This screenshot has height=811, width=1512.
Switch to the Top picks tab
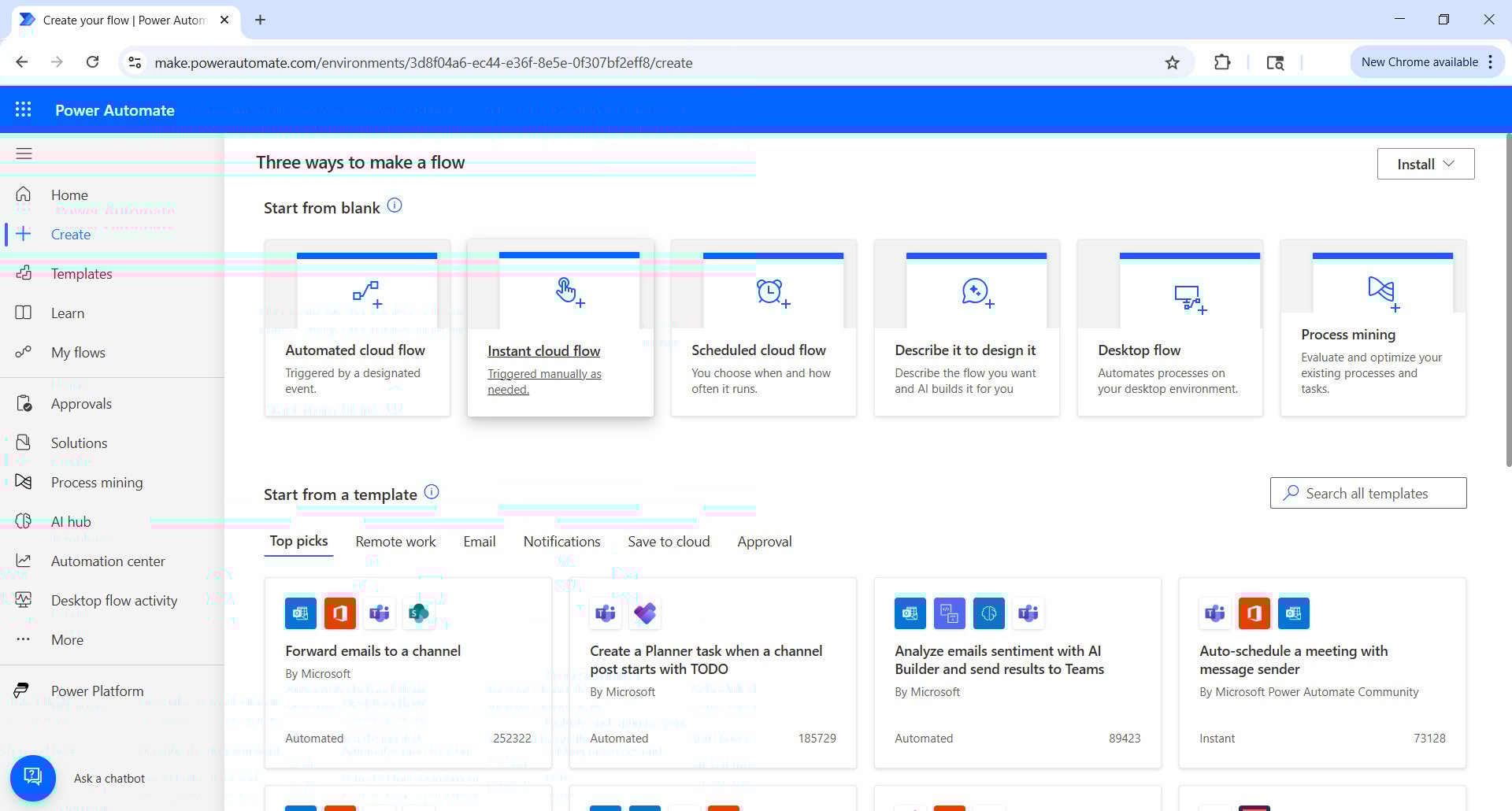[x=298, y=541]
